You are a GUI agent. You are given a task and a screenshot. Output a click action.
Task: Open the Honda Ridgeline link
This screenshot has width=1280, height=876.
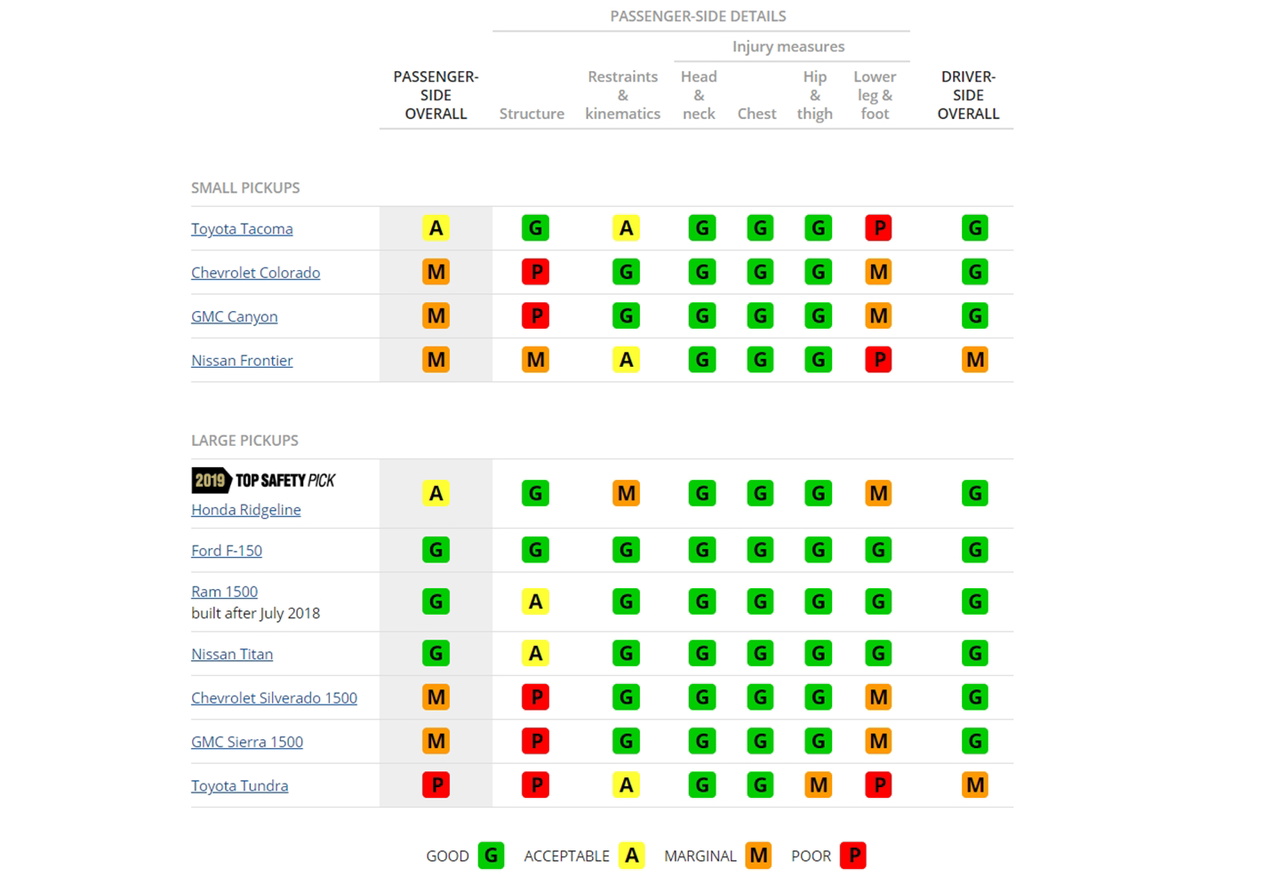click(246, 510)
